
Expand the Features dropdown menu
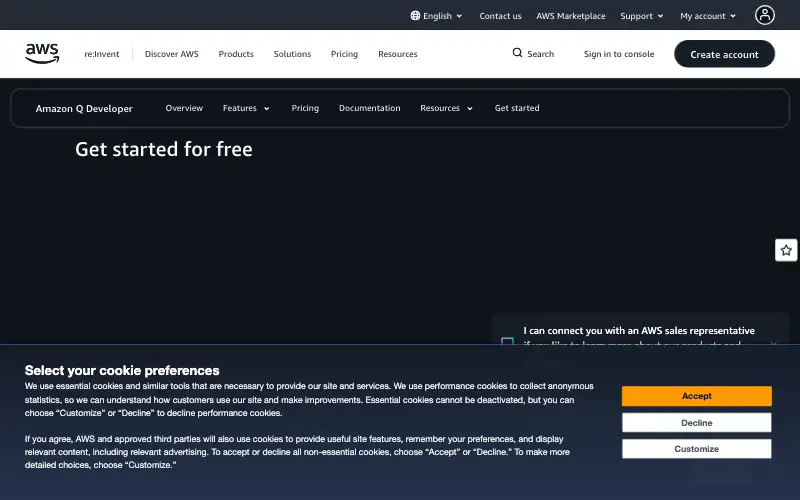coord(246,108)
